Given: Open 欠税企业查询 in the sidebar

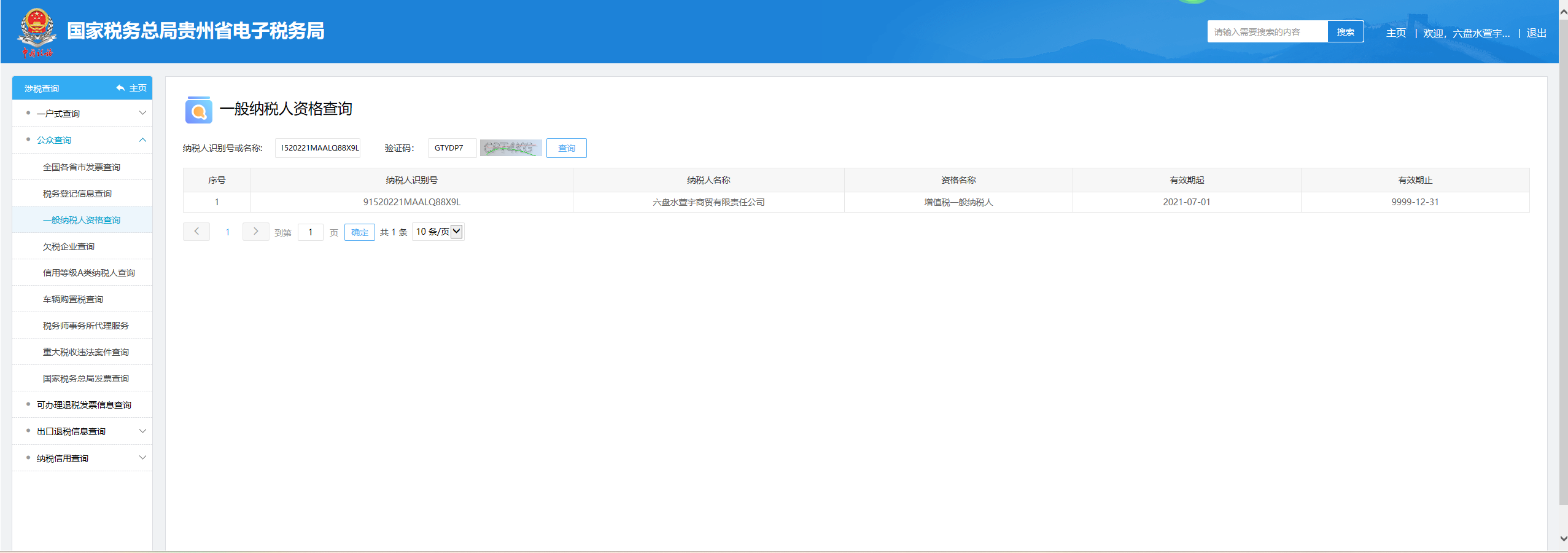Looking at the screenshot, I should coord(69,246).
